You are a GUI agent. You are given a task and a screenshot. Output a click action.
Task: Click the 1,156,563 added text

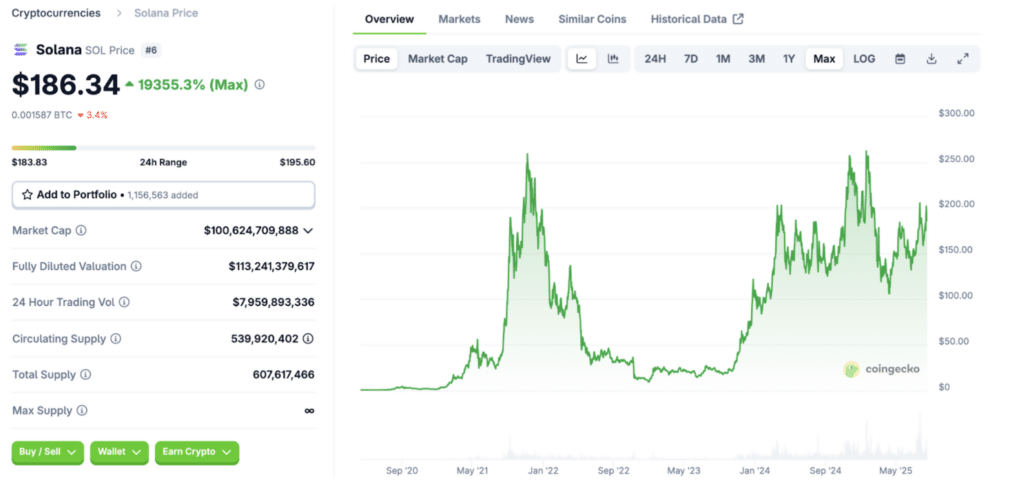click(x=163, y=194)
